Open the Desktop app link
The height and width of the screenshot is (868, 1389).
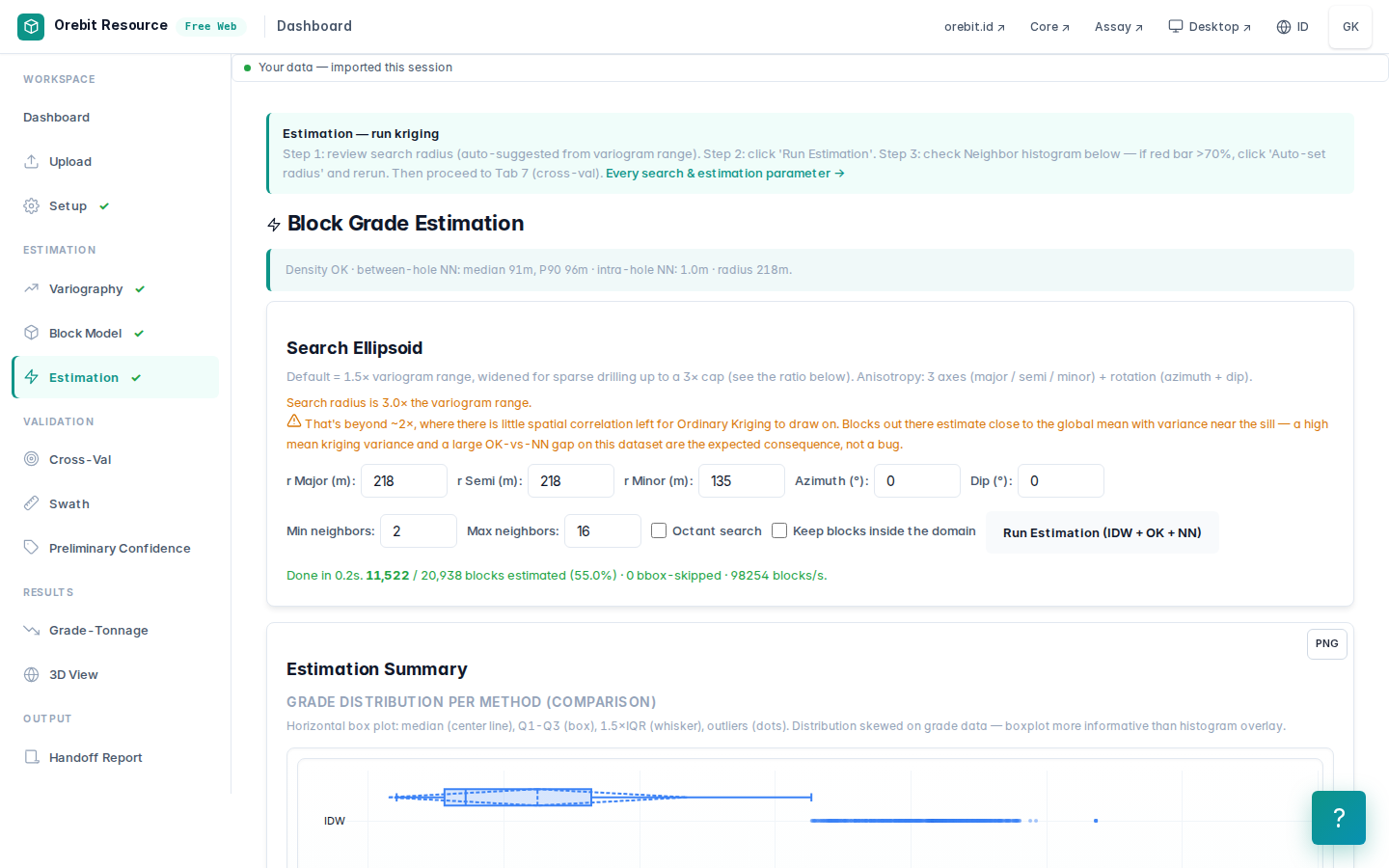[1210, 27]
